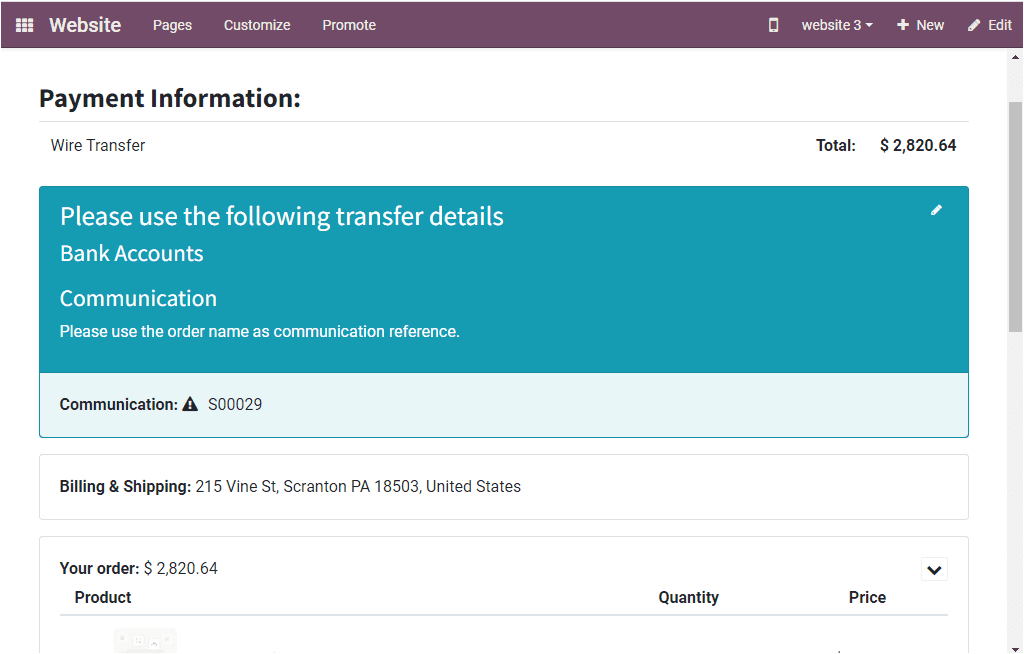Click the warning triangle next to S00029
Viewport: 1024px width, 654px height.
pos(189,404)
